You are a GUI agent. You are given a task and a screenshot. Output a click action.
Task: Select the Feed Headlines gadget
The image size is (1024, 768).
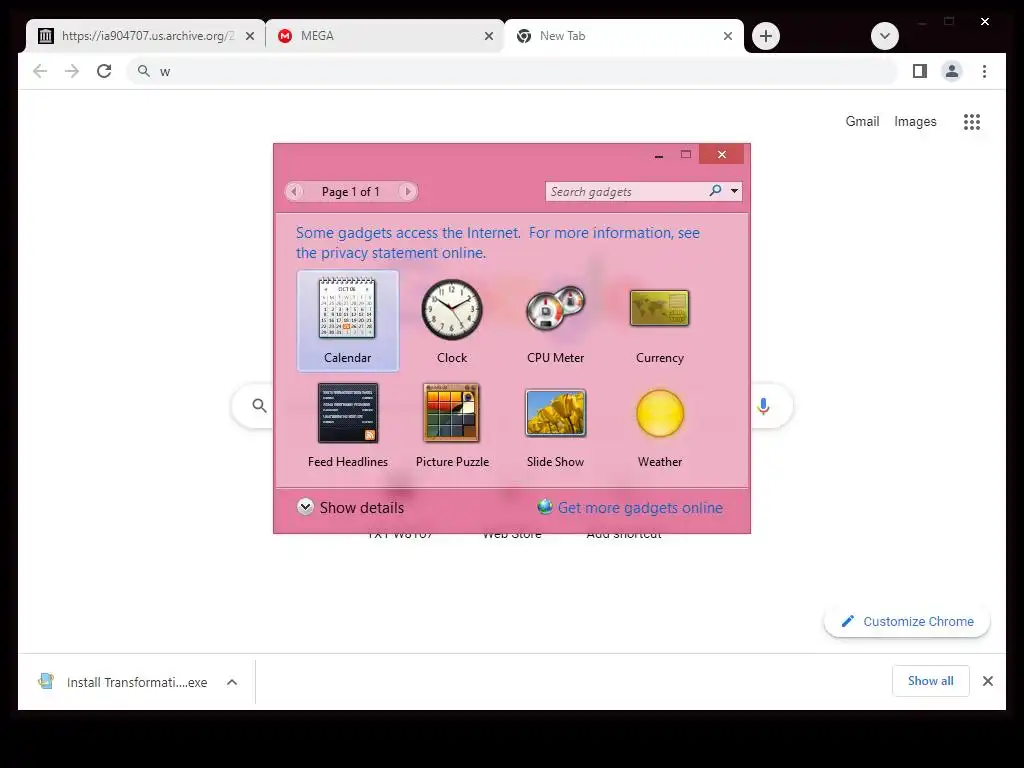click(x=347, y=425)
